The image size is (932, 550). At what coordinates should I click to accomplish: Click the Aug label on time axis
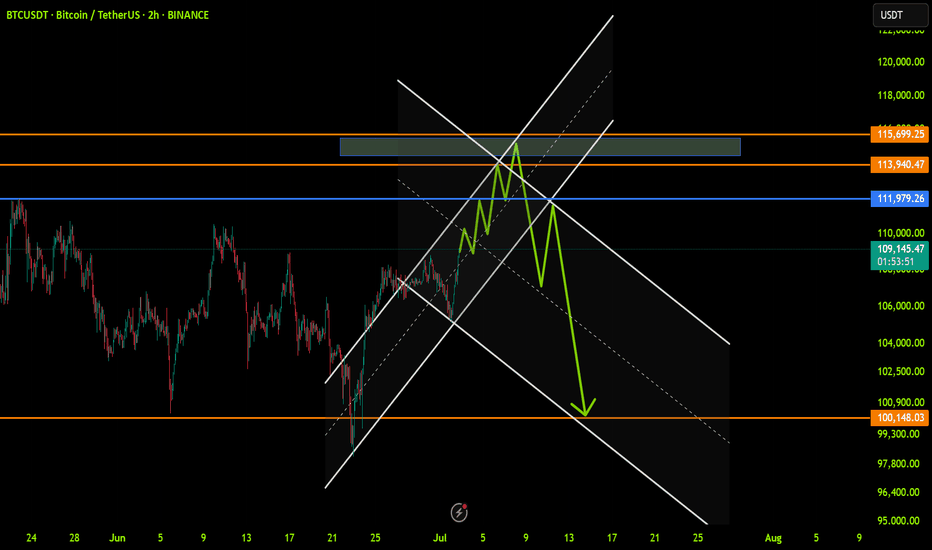(773, 538)
